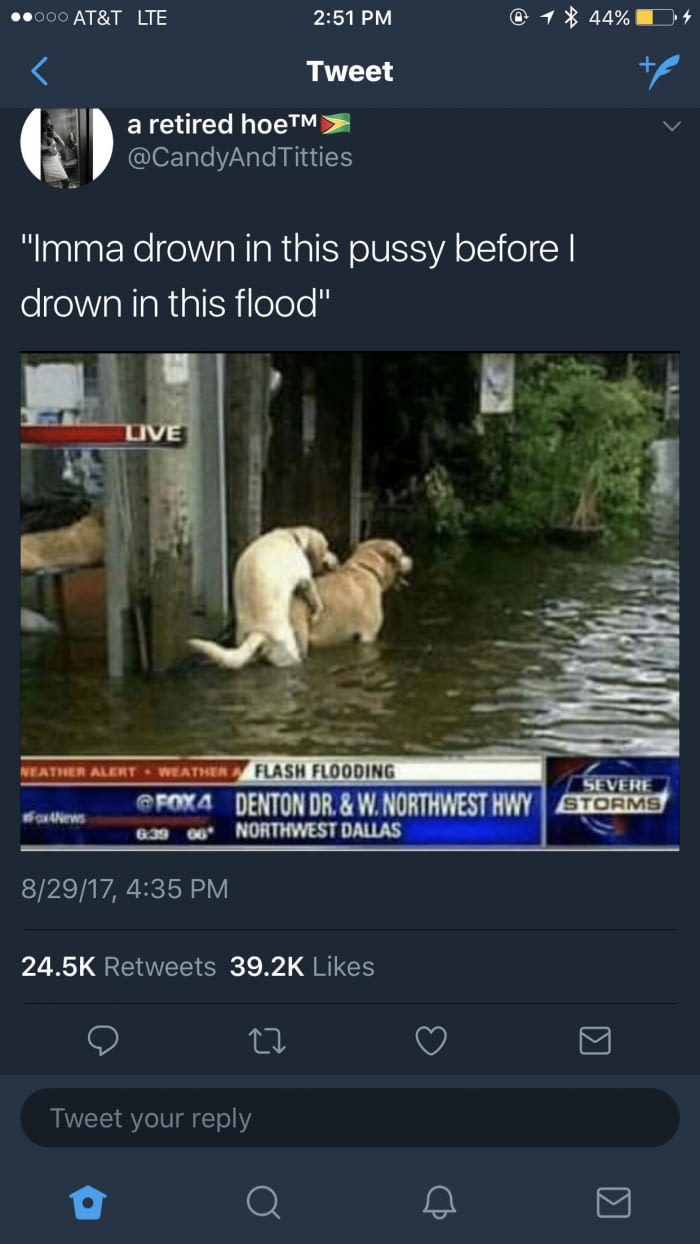Tap the 8/29/17 timestamp text
The width and height of the screenshot is (700, 1244).
coord(124,888)
